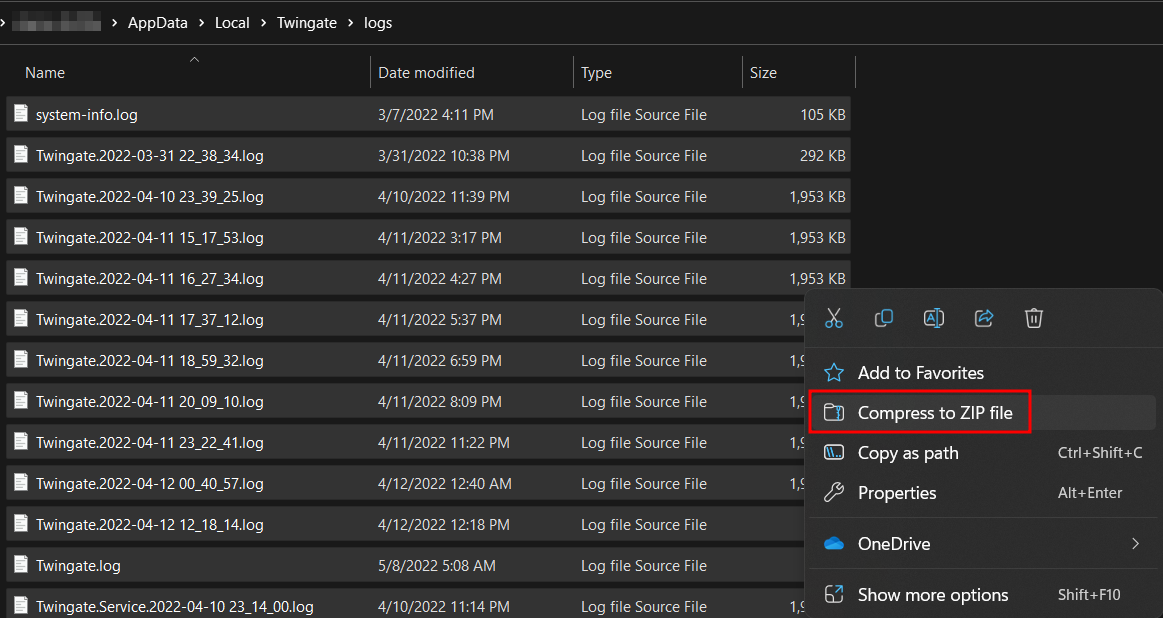Open the Twingate breadcrumb folder
This screenshot has width=1163, height=618.
point(307,23)
